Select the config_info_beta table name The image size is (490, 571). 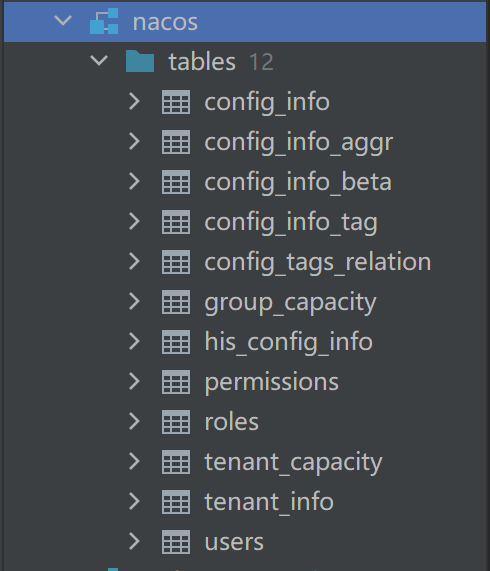[x=298, y=182]
